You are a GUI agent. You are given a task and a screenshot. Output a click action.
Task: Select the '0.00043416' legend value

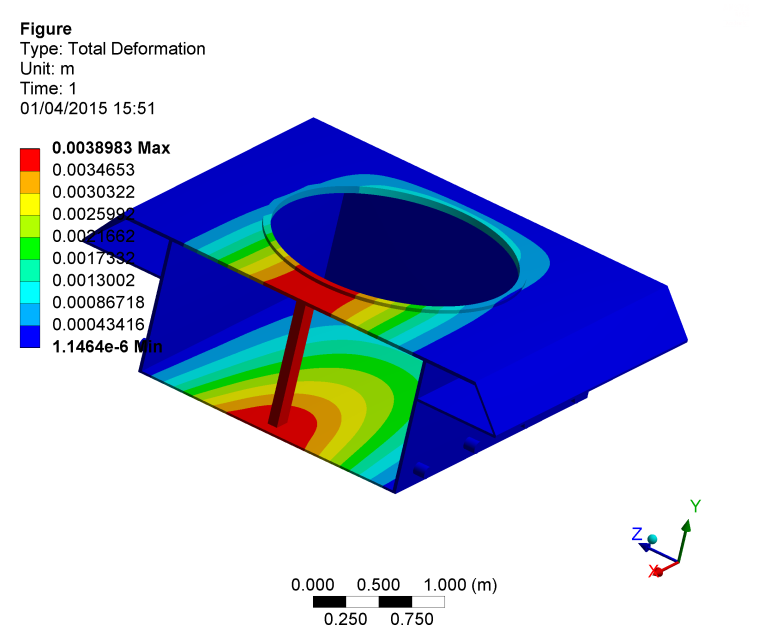tap(98, 324)
